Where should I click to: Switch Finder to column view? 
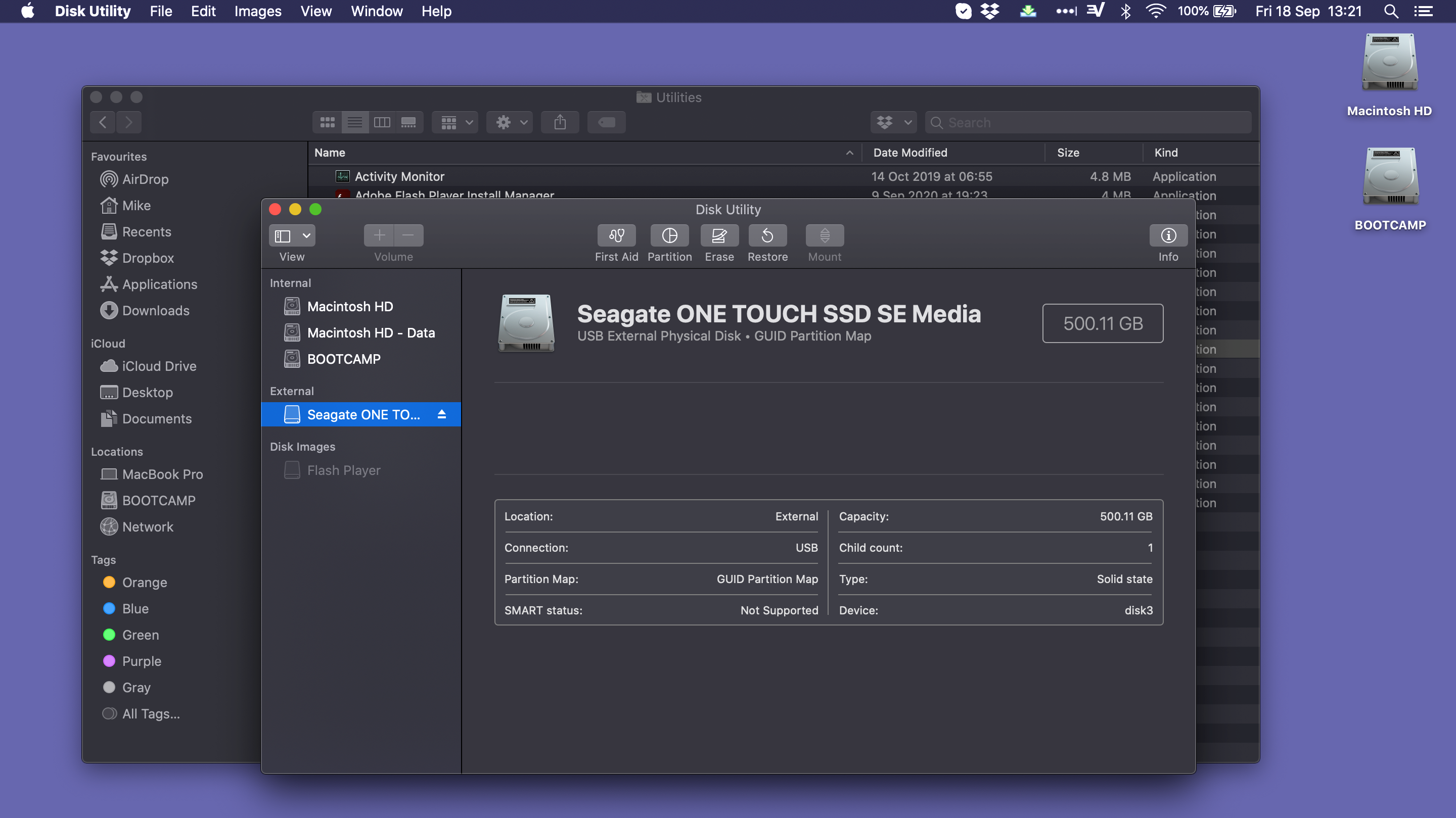coord(382,122)
